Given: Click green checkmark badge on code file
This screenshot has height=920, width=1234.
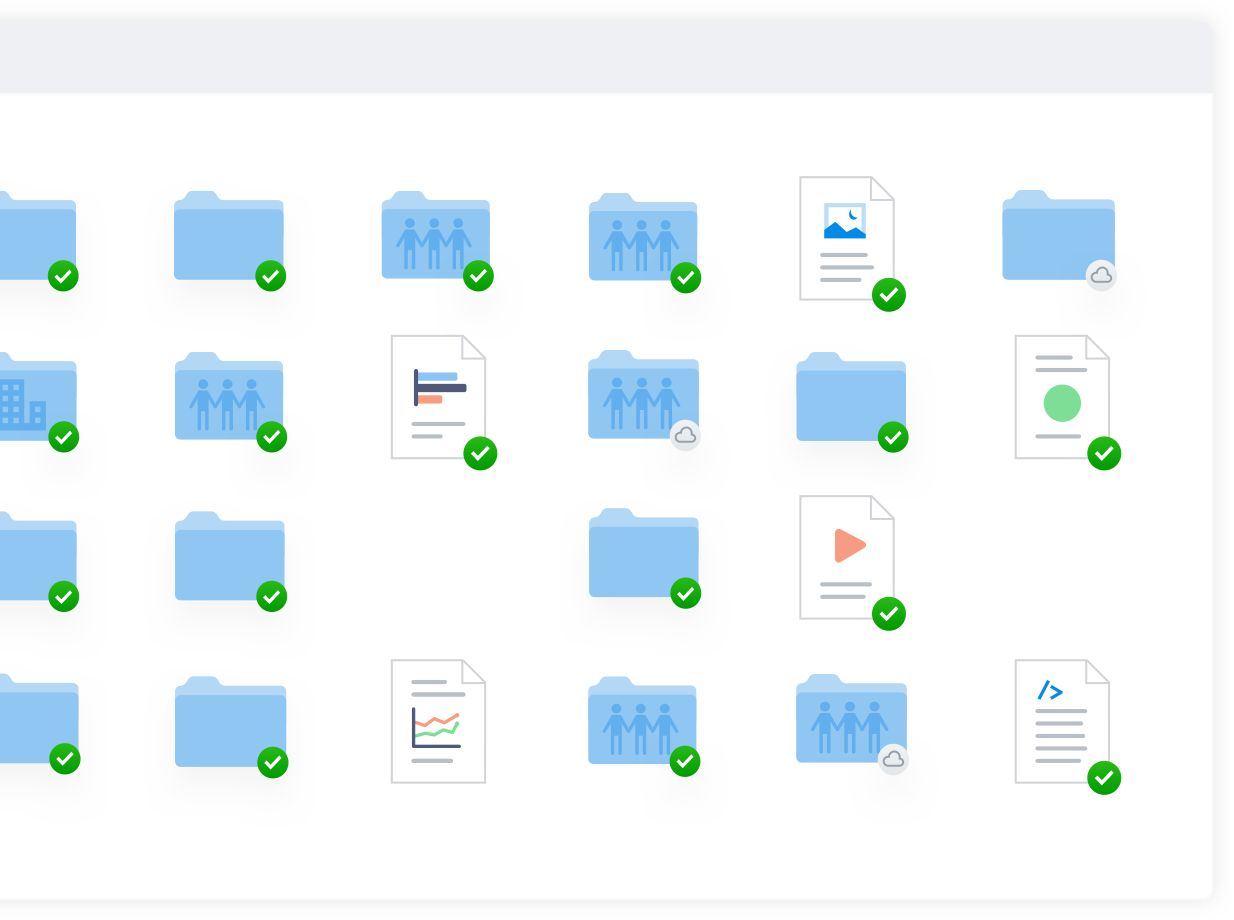Looking at the screenshot, I should point(1104,778).
